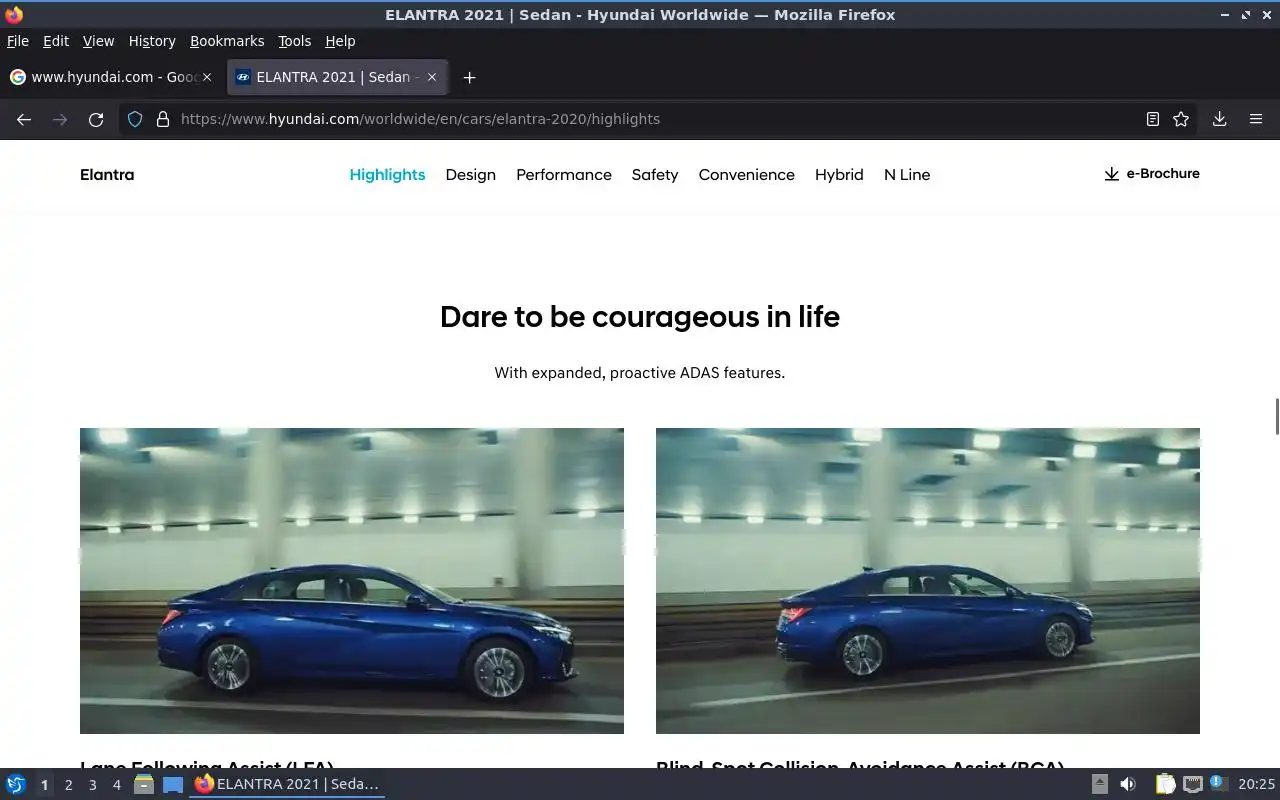Open the File menu
Screen dimensions: 1280x800
(x=18, y=41)
